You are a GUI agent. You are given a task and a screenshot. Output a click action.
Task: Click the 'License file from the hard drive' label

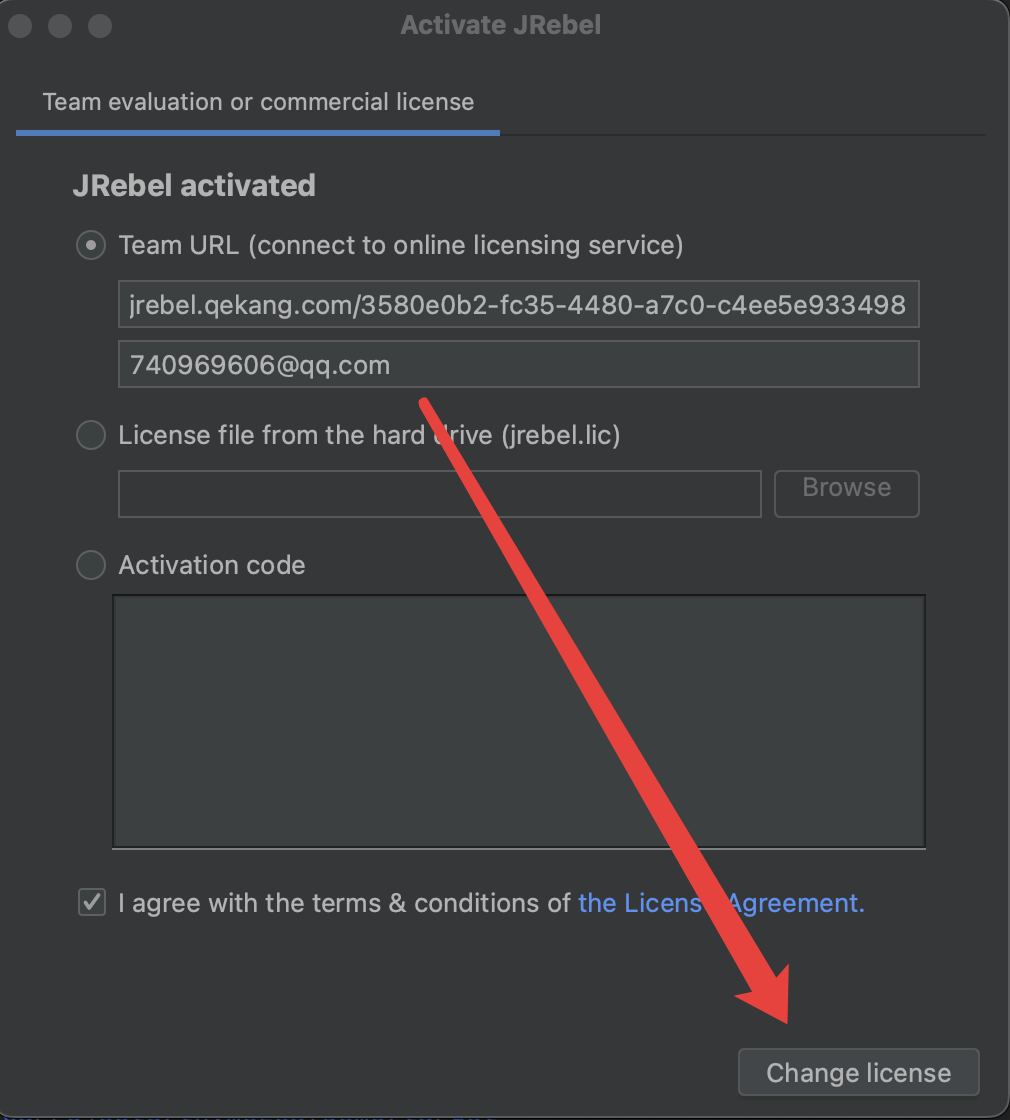(369, 435)
